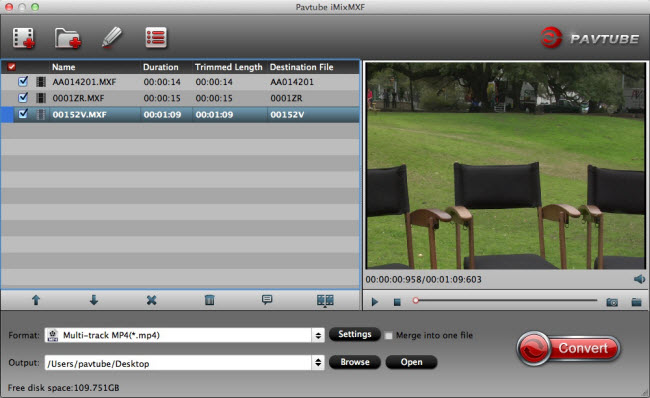Viewport: 650px width, 398px height.
Task: Uncheck the 0001ZR.MXF checkbox
Action: (x=23, y=97)
